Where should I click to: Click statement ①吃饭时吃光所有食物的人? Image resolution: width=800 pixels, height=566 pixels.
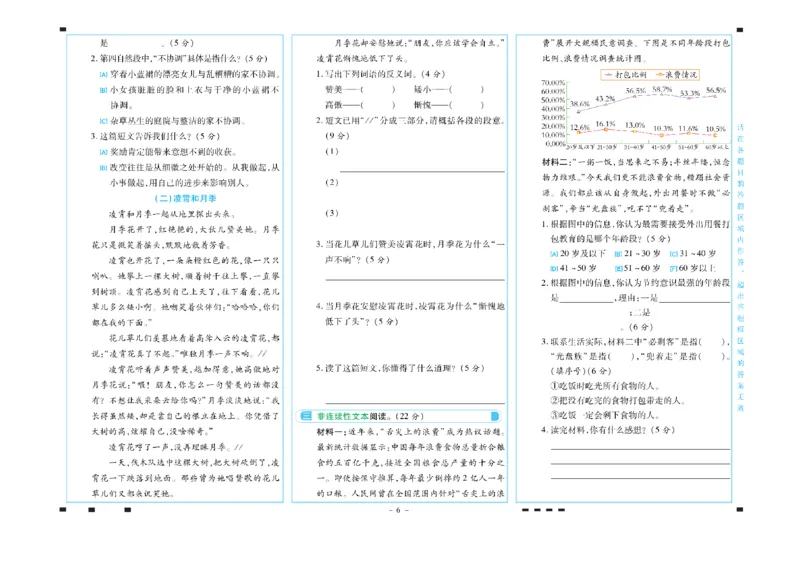606,386
